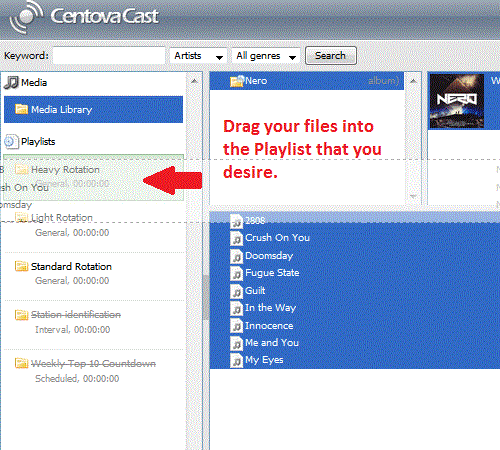
Task: Click the Keyword input field
Action: [109, 55]
